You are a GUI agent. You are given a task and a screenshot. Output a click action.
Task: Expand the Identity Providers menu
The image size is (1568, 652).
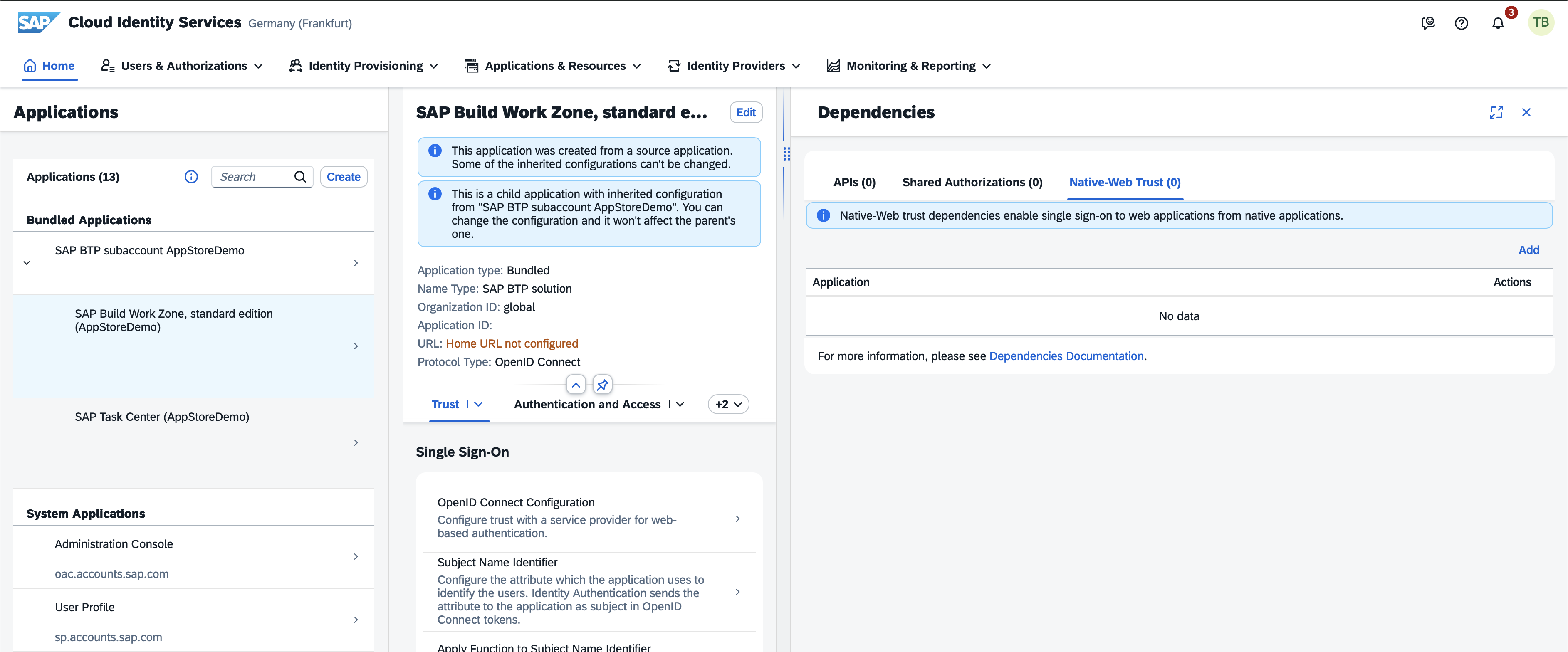coord(796,66)
